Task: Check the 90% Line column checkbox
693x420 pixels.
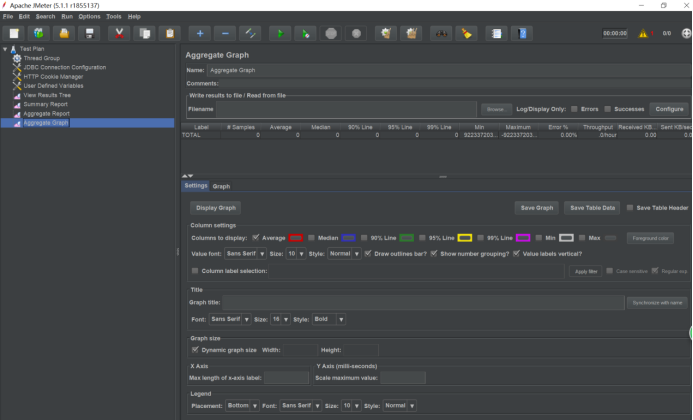Action: coord(364,238)
